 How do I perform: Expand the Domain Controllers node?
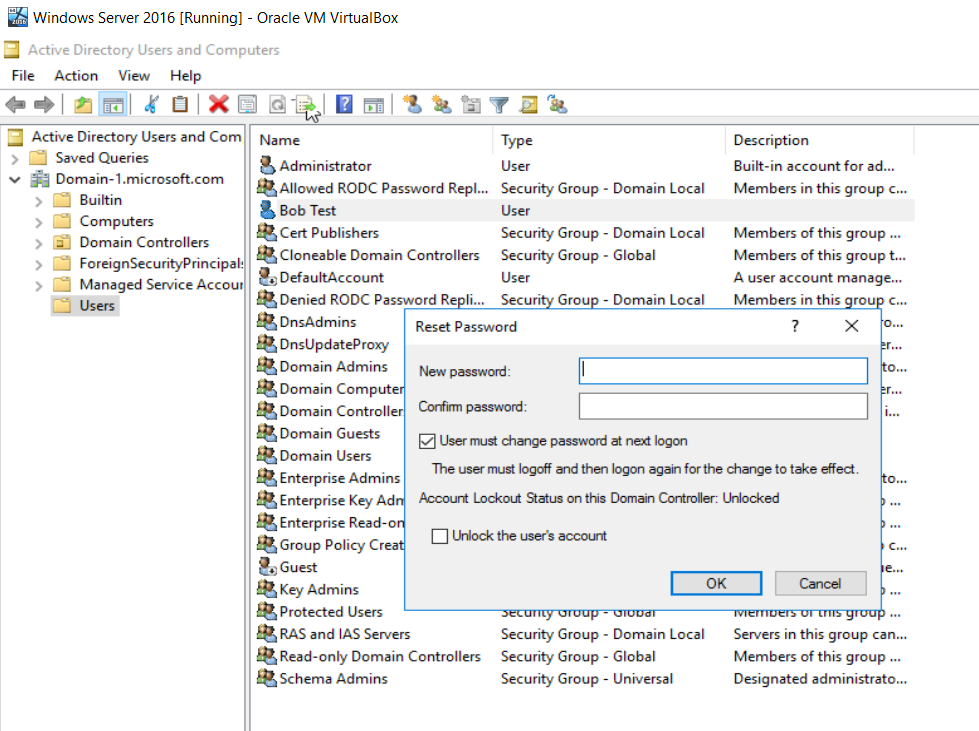point(39,243)
